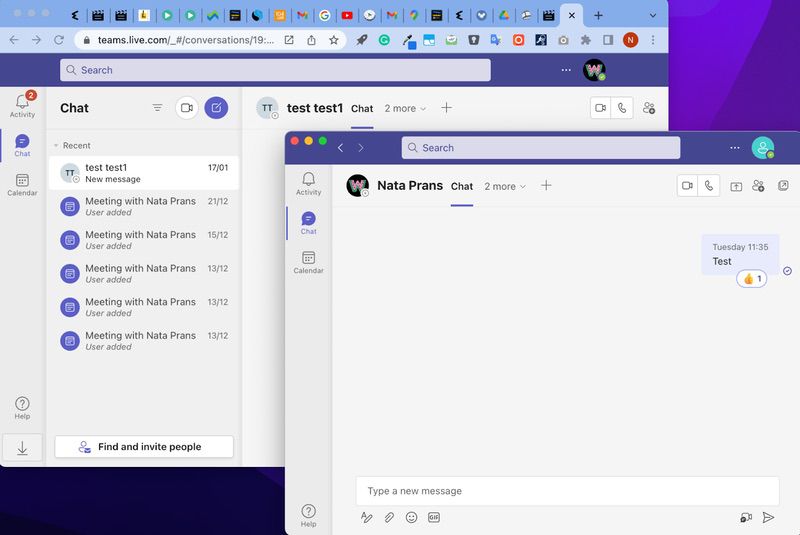
Task: Open profile avatar in browser Teams header
Action: pos(594,70)
